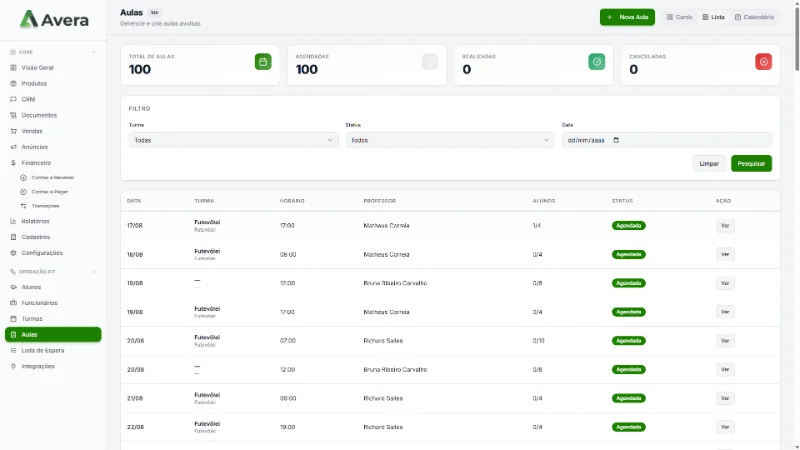
Task: Click the Horário column header
Action: (x=292, y=201)
